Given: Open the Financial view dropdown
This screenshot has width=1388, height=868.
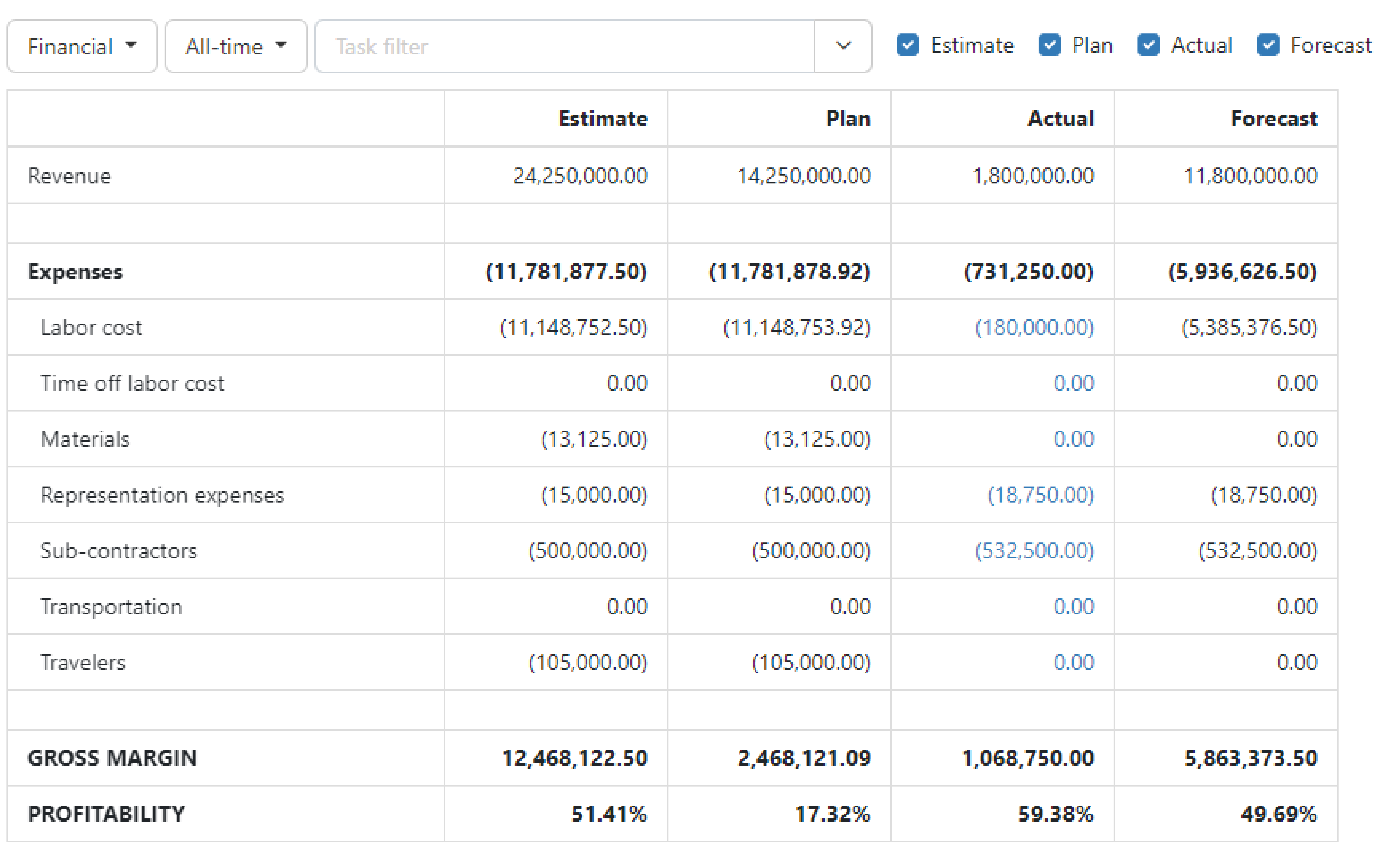Looking at the screenshot, I should pos(82,47).
